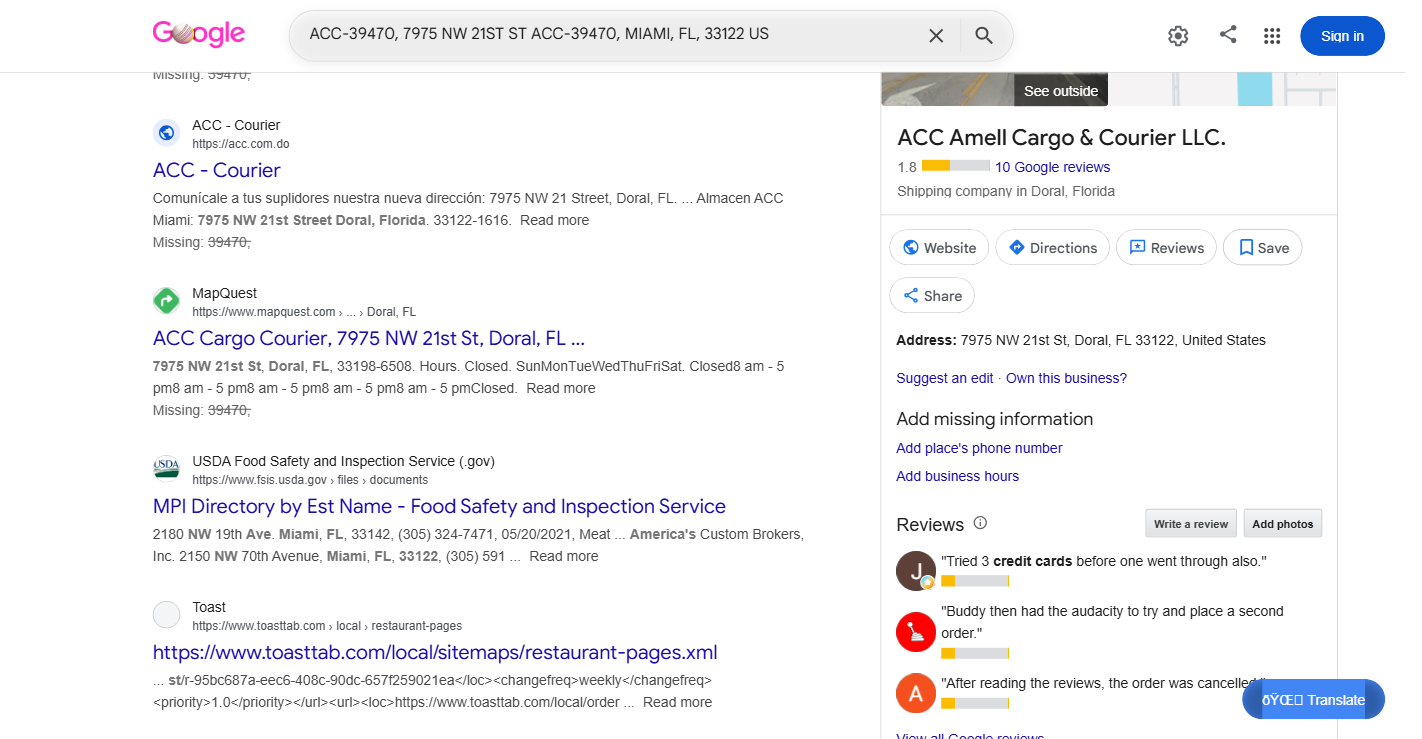Open the 10 Google reviews link
The image size is (1422, 739).
click(1052, 167)
